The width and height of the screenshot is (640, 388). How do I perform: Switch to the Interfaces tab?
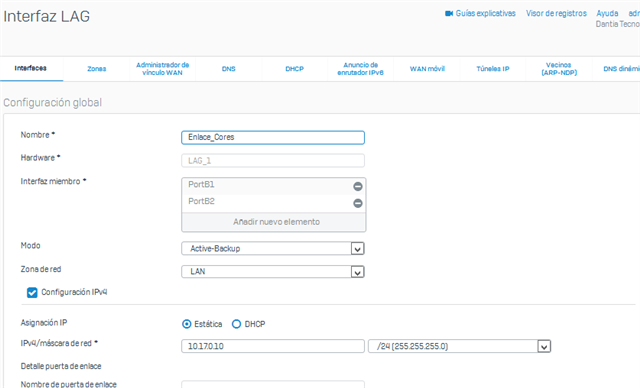click(x=31, y=69)
